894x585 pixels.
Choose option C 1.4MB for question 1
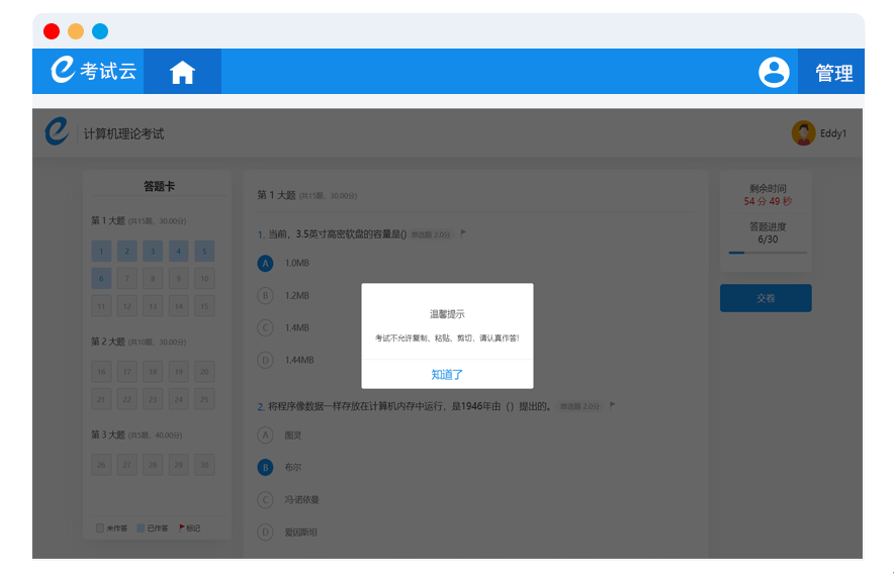[265, 327]
